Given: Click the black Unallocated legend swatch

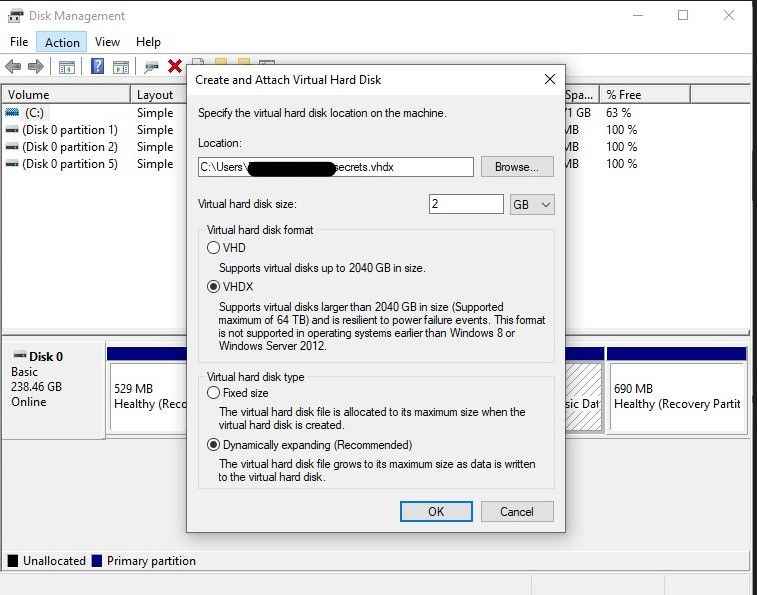Looking at the screenshot, I should (13, 561).
